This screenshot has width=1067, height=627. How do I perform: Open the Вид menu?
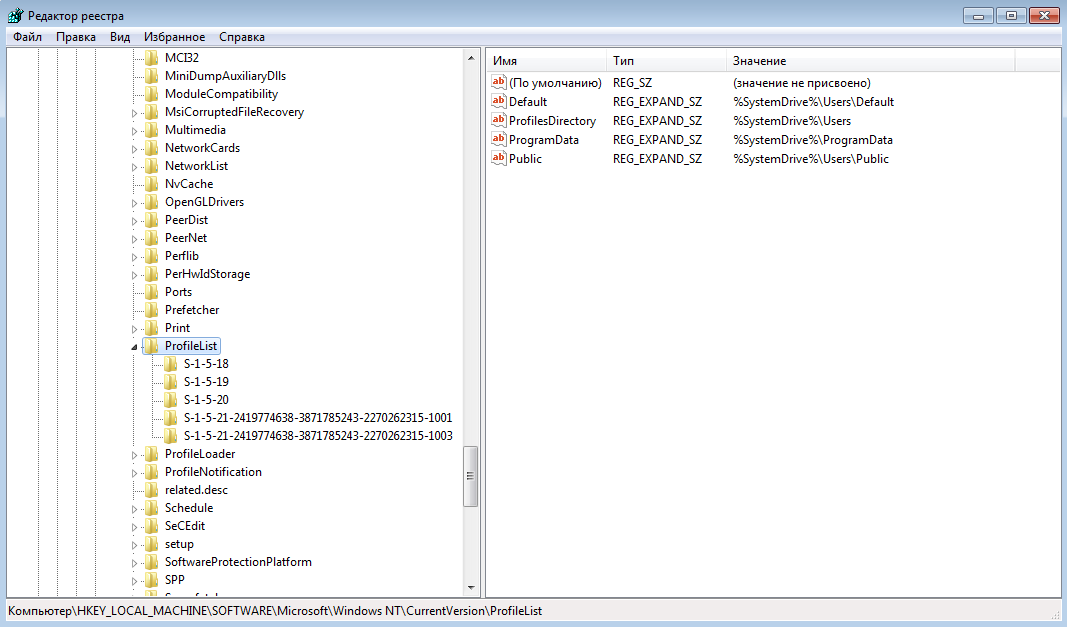[x=120, y=37]
